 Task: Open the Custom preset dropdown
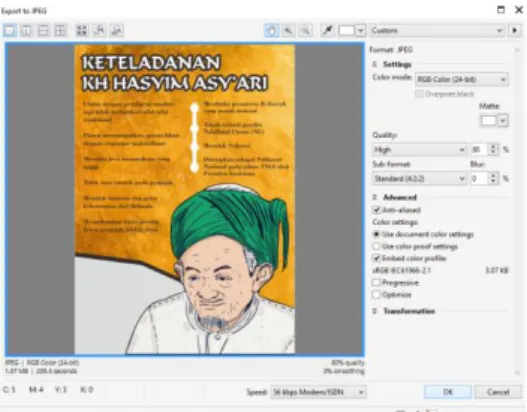[437, 31]
